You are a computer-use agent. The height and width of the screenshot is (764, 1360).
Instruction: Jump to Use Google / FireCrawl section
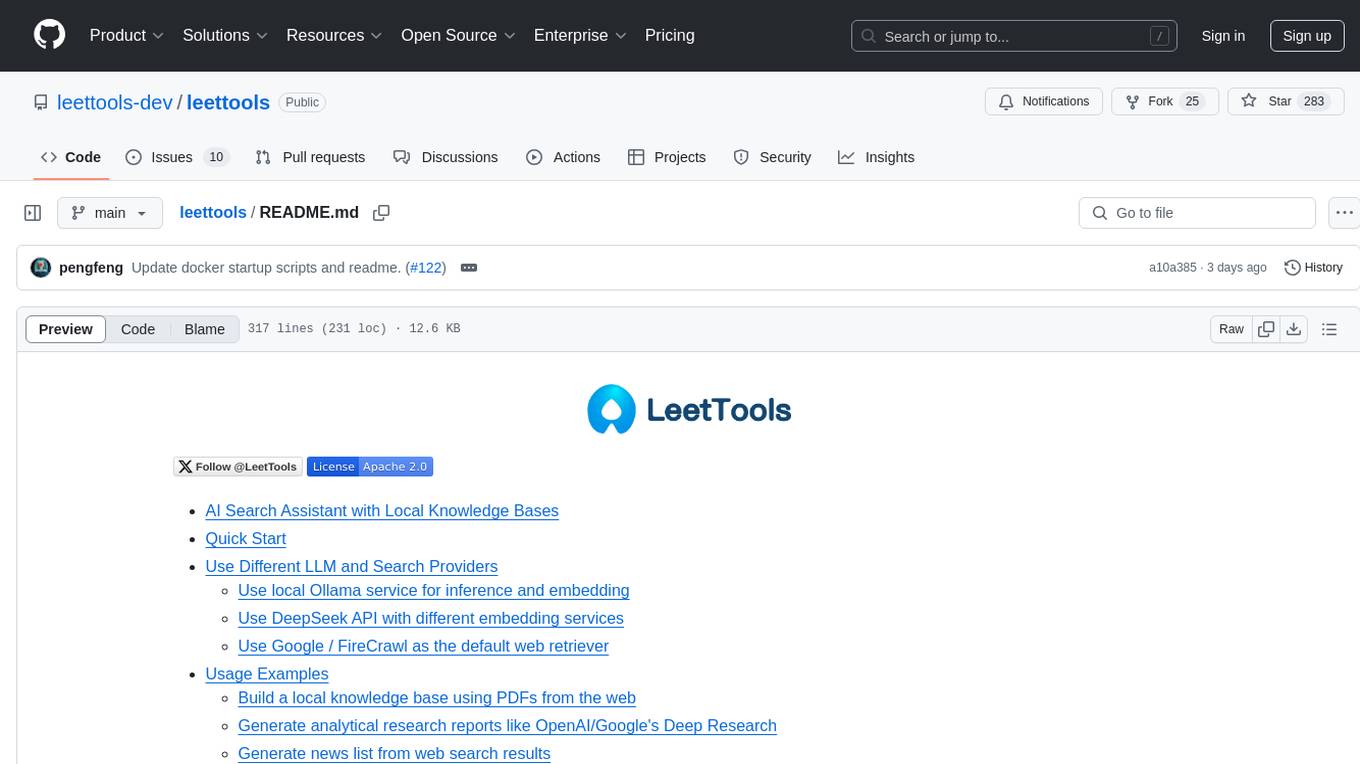(423, 647)
